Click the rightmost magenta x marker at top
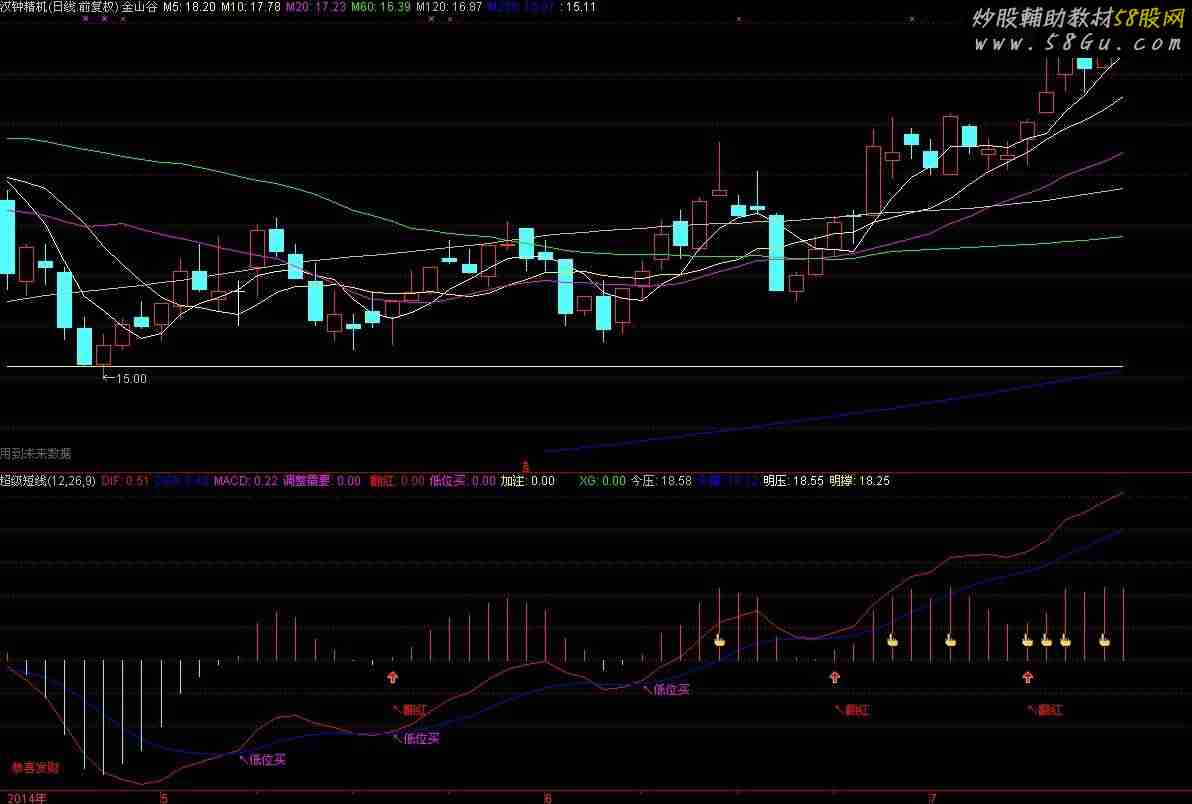The height and width of the screenshot is (804, 1192). pyautogui.click(x=913, y=19)
